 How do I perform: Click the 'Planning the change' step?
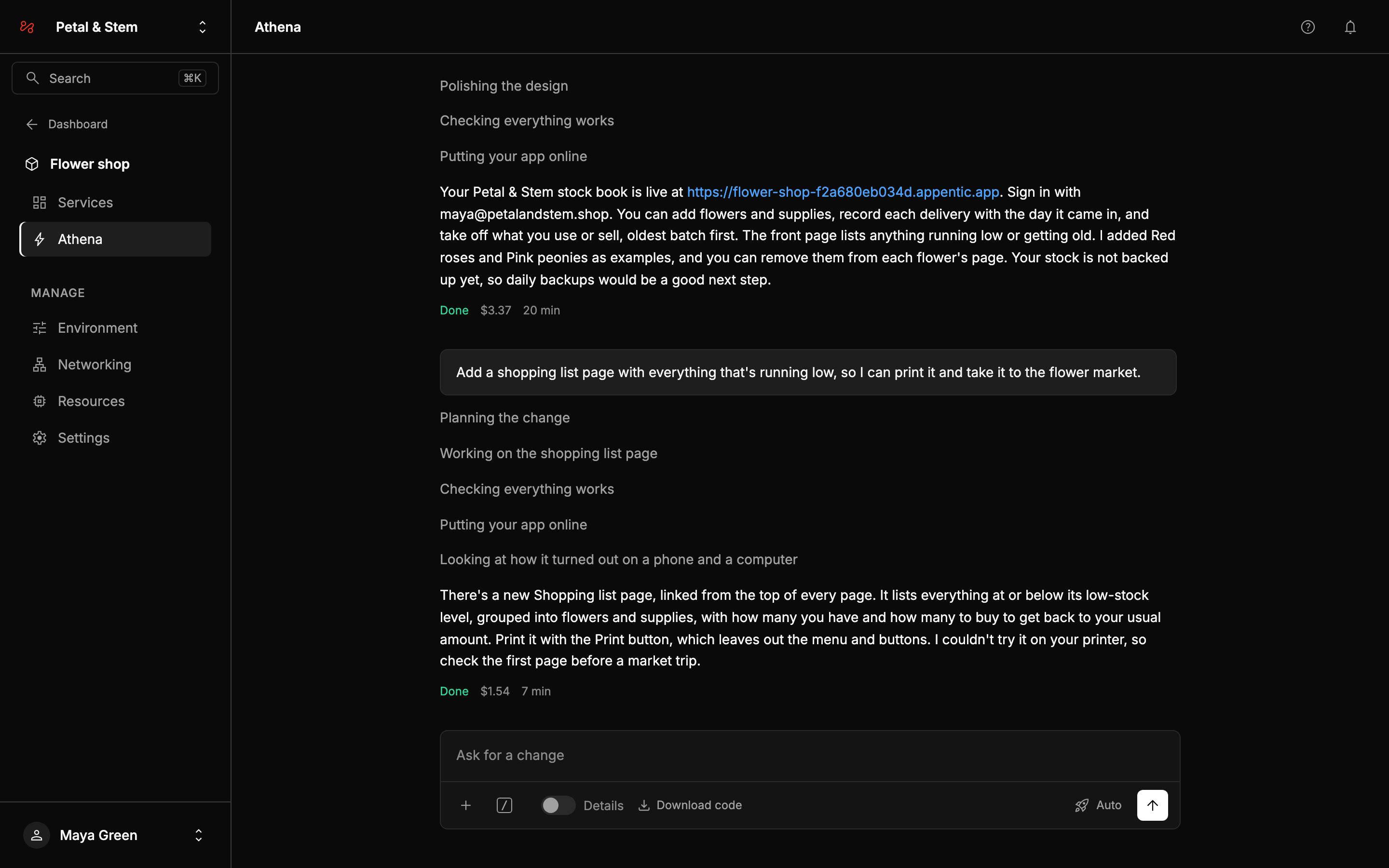504,418
